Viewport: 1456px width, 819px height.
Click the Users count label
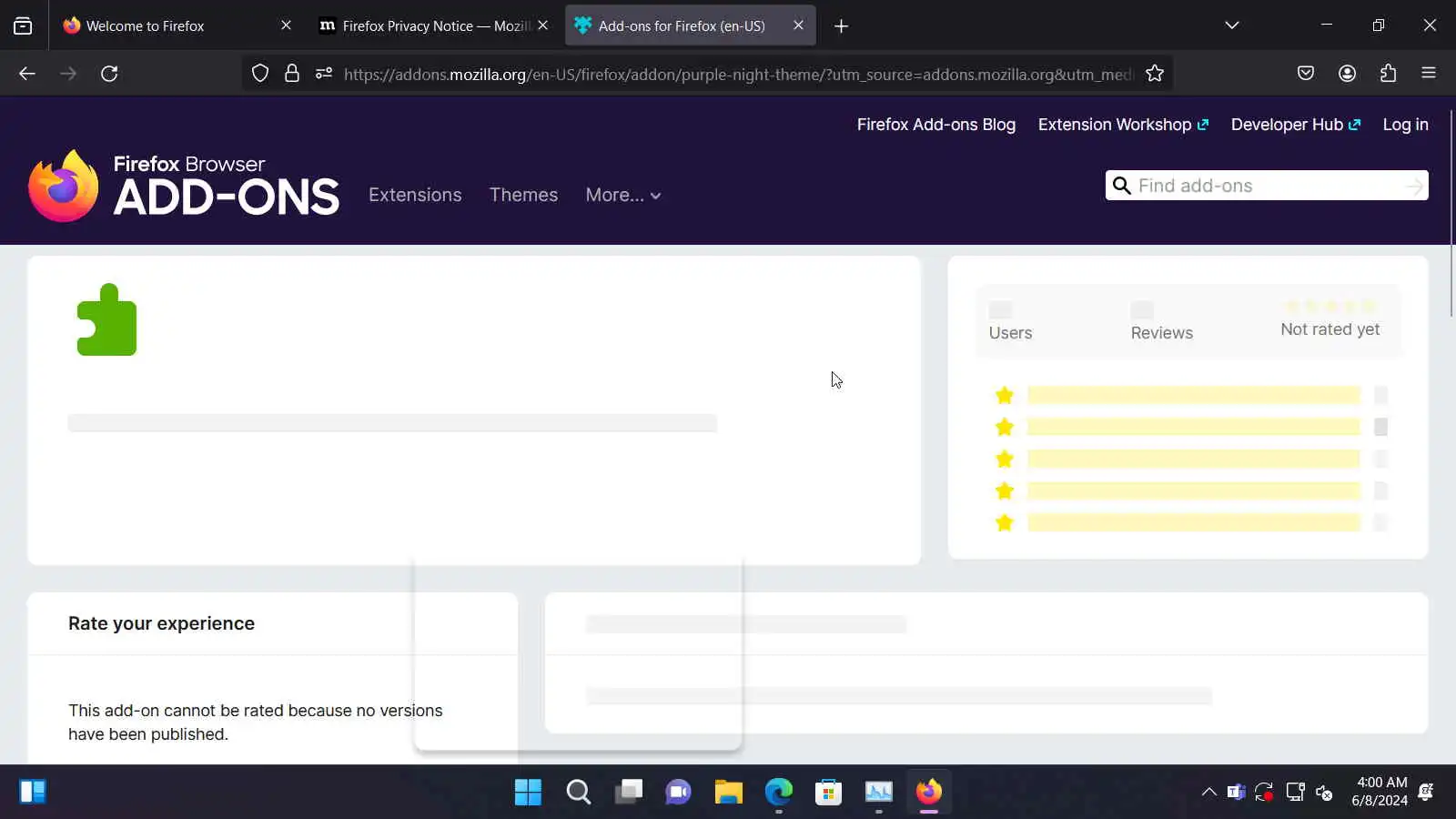coord(1010,333)
